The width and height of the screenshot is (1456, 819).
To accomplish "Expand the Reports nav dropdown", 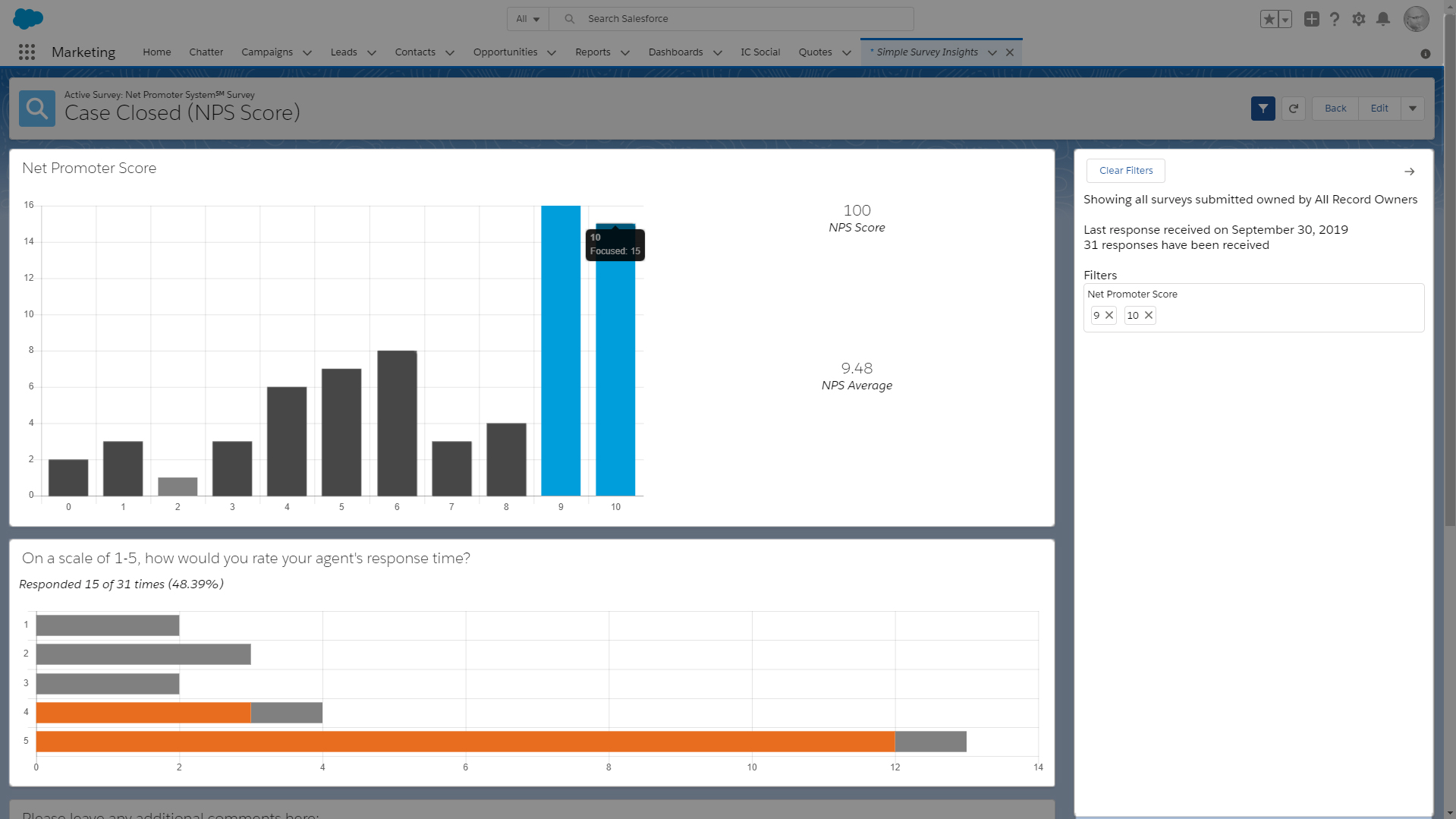I will tap(625, 52).
